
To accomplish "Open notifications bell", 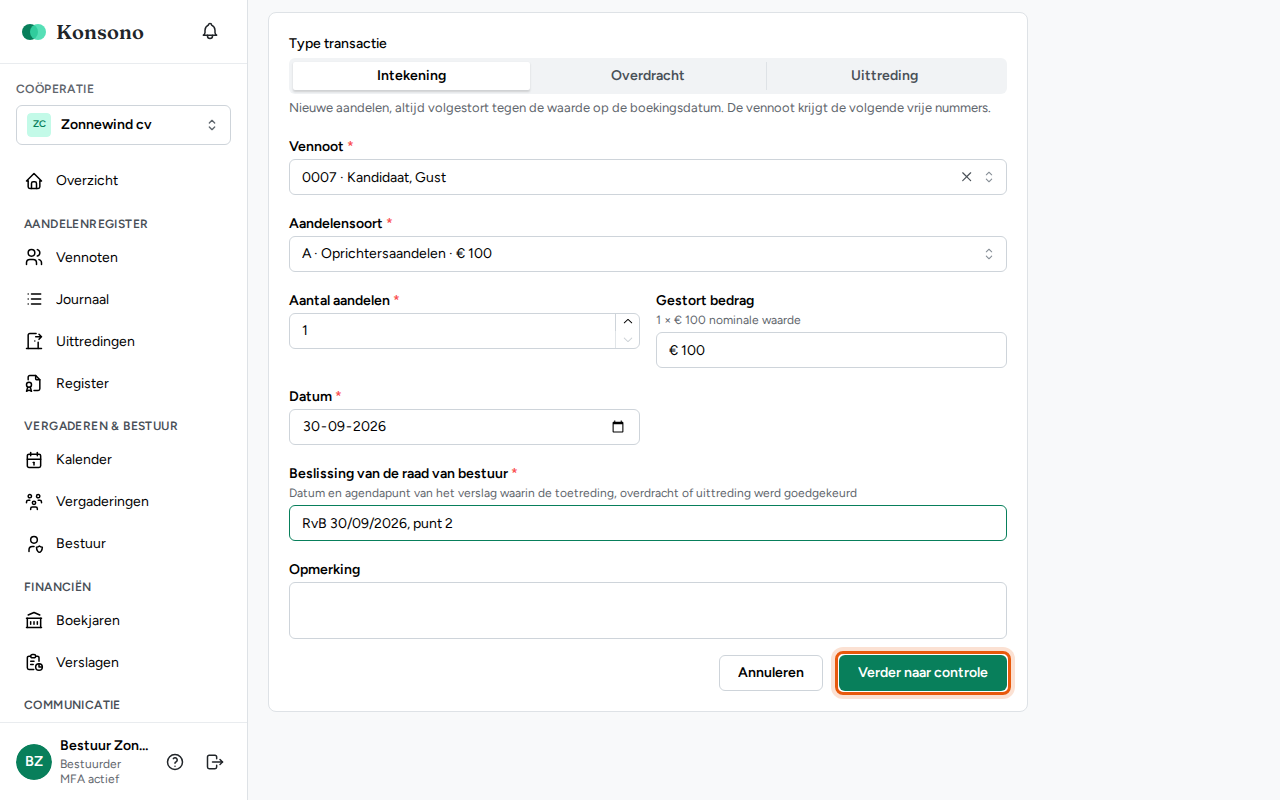I will (x=210, y=31).
